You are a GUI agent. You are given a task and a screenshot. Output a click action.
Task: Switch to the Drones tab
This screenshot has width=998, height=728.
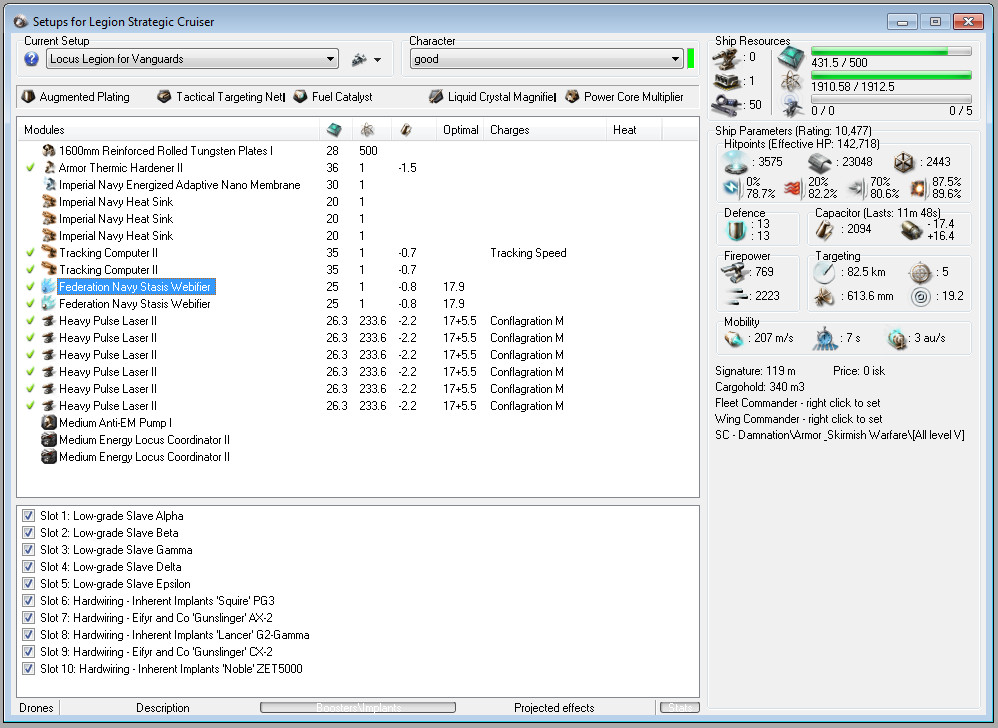(x=36, y=708)
